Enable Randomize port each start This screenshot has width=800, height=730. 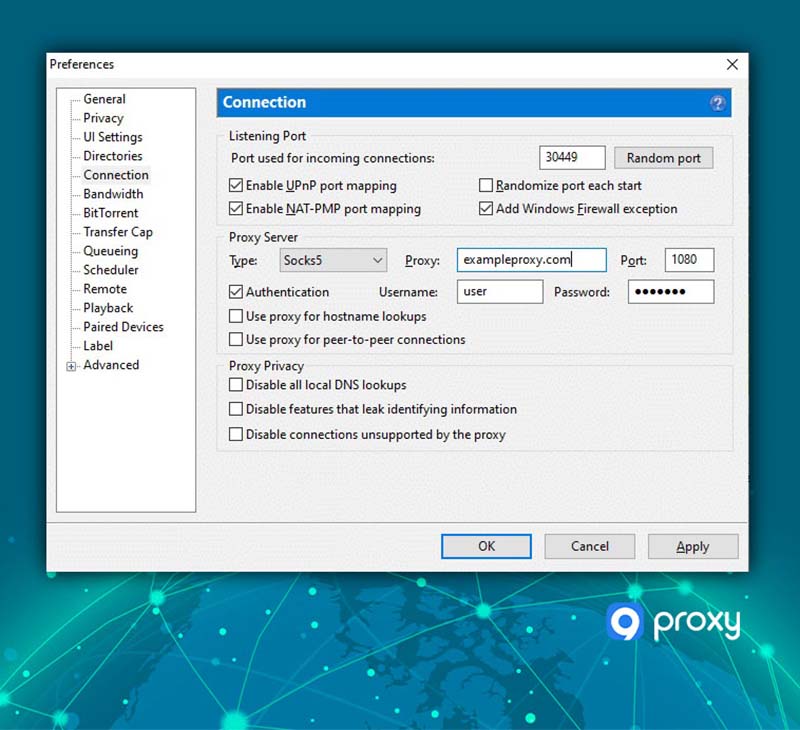[486, 185]
